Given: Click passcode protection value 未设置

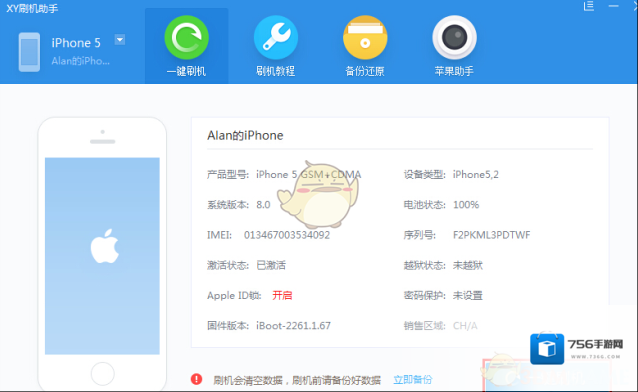Looking at the screenshot, I should point(468,296).
